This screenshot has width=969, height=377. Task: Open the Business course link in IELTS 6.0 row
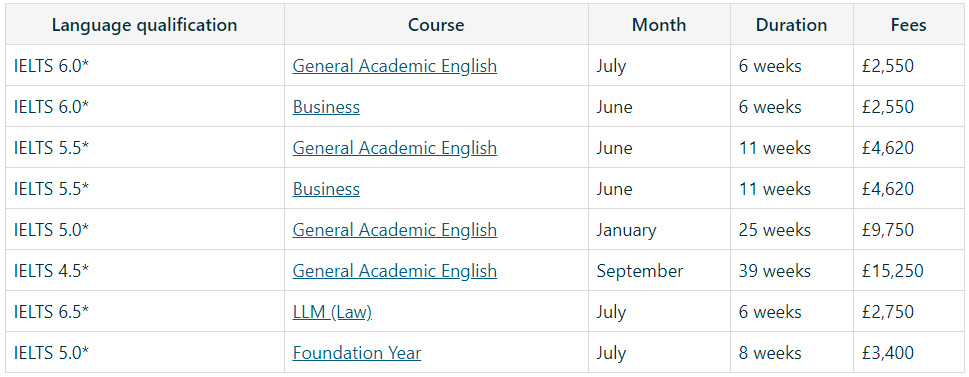326,107
